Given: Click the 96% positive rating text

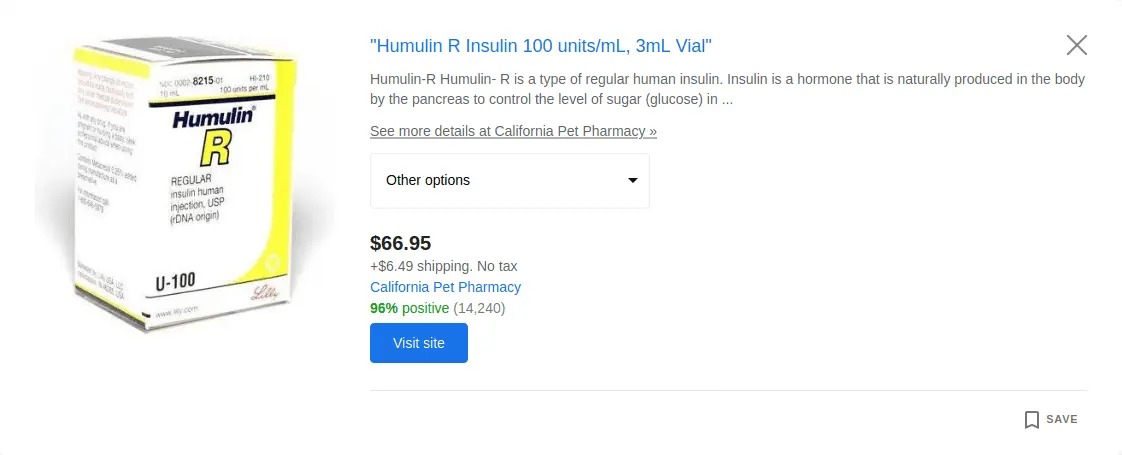Looking at the screenshot, I should pyautogui.click(x=409, y=308).
